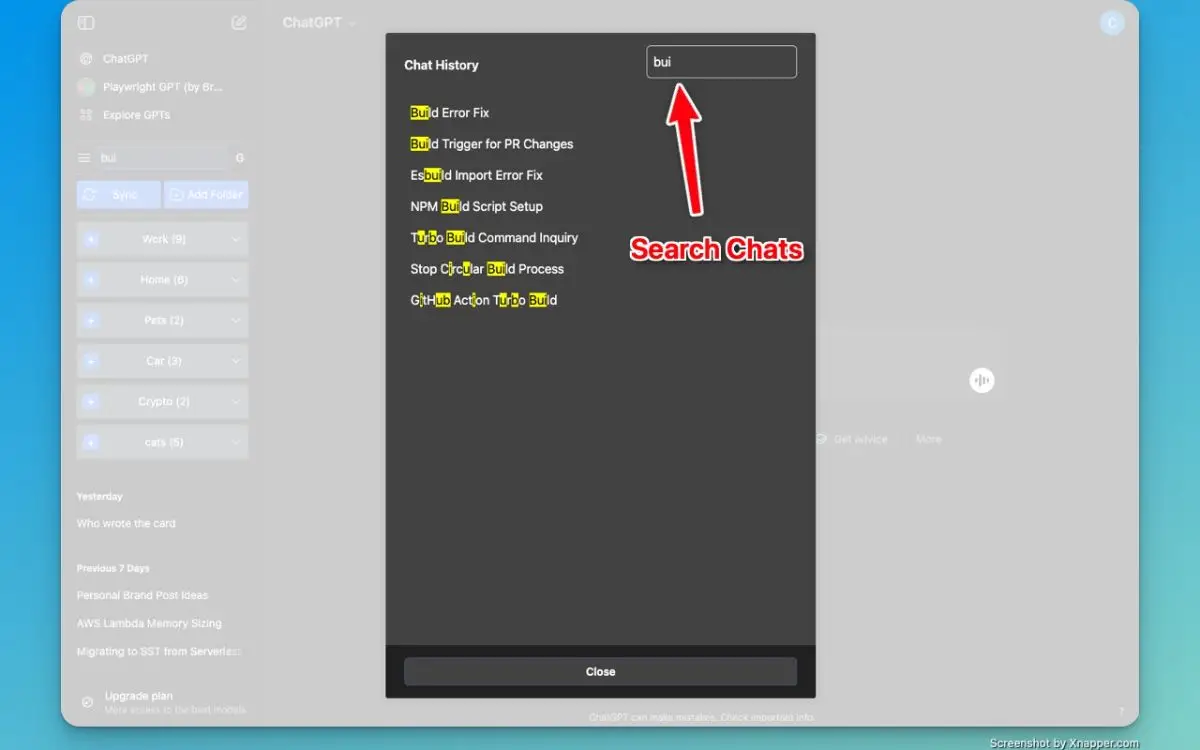Viewport: 1200px width, 750px height.
Task: Expand the Home folder chevron
Action: pos(236,280)
